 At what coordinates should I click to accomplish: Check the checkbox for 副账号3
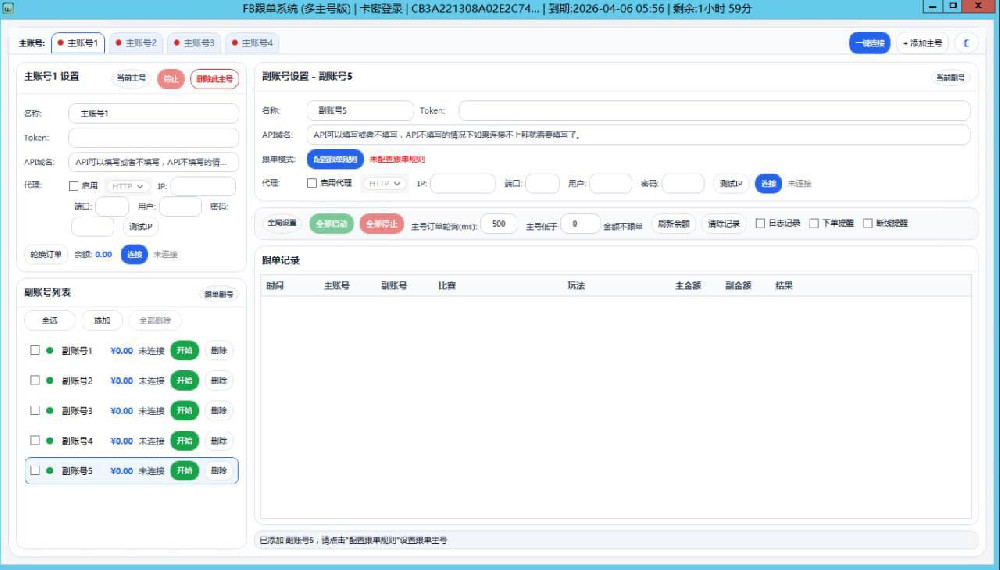pyautogui.click(x=35, y=410)
